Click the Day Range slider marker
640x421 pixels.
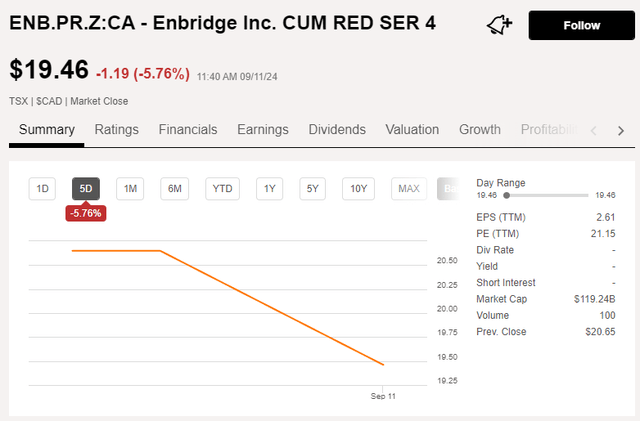click(506, 196)
